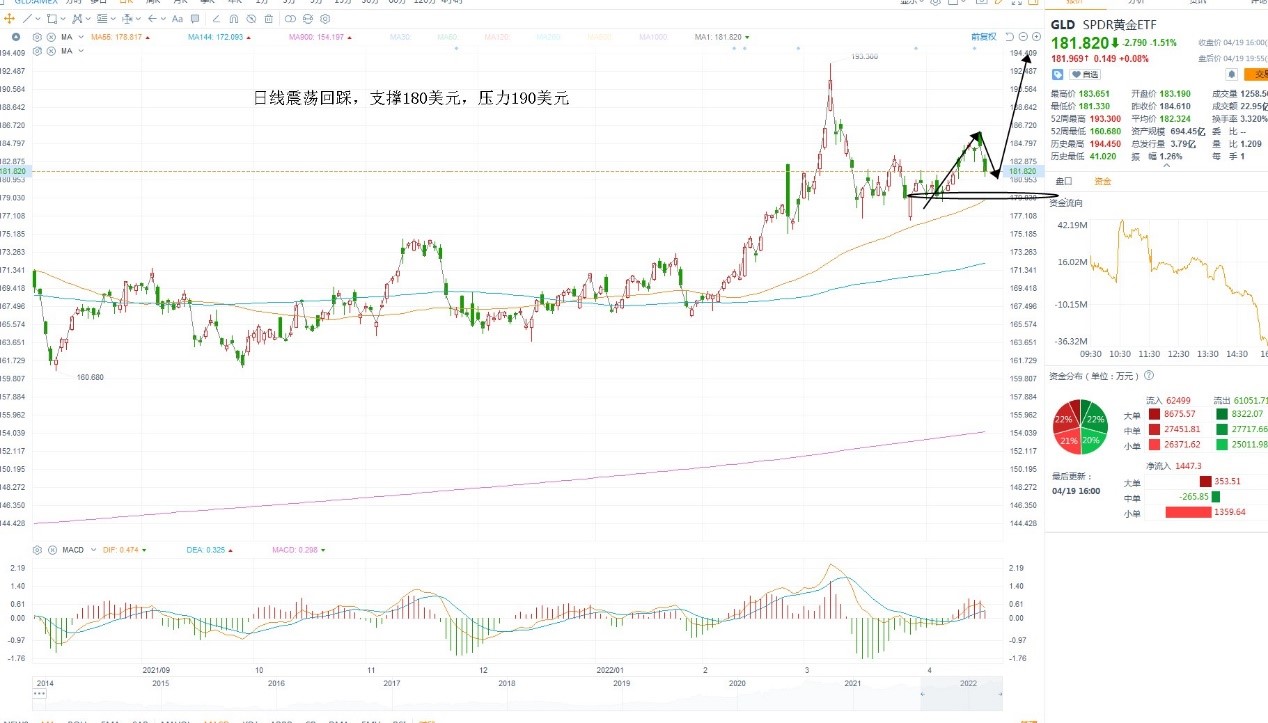Open settings gear of second MA indicator
Viewport: 1268px width, 723px height.
point(37,50)
